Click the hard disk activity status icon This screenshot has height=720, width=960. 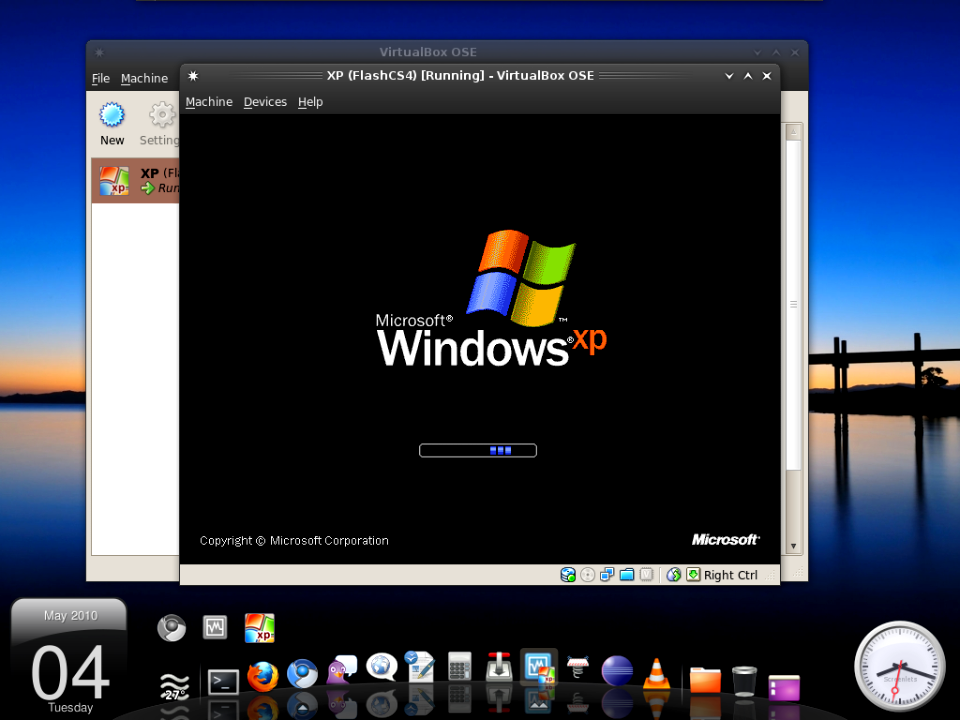point(568,574)
